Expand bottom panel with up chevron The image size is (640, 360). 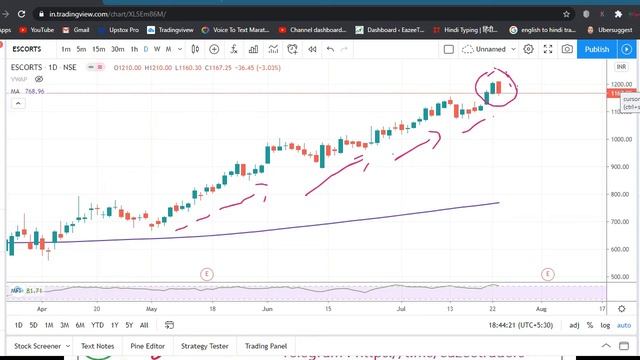(x=606, y=346)
